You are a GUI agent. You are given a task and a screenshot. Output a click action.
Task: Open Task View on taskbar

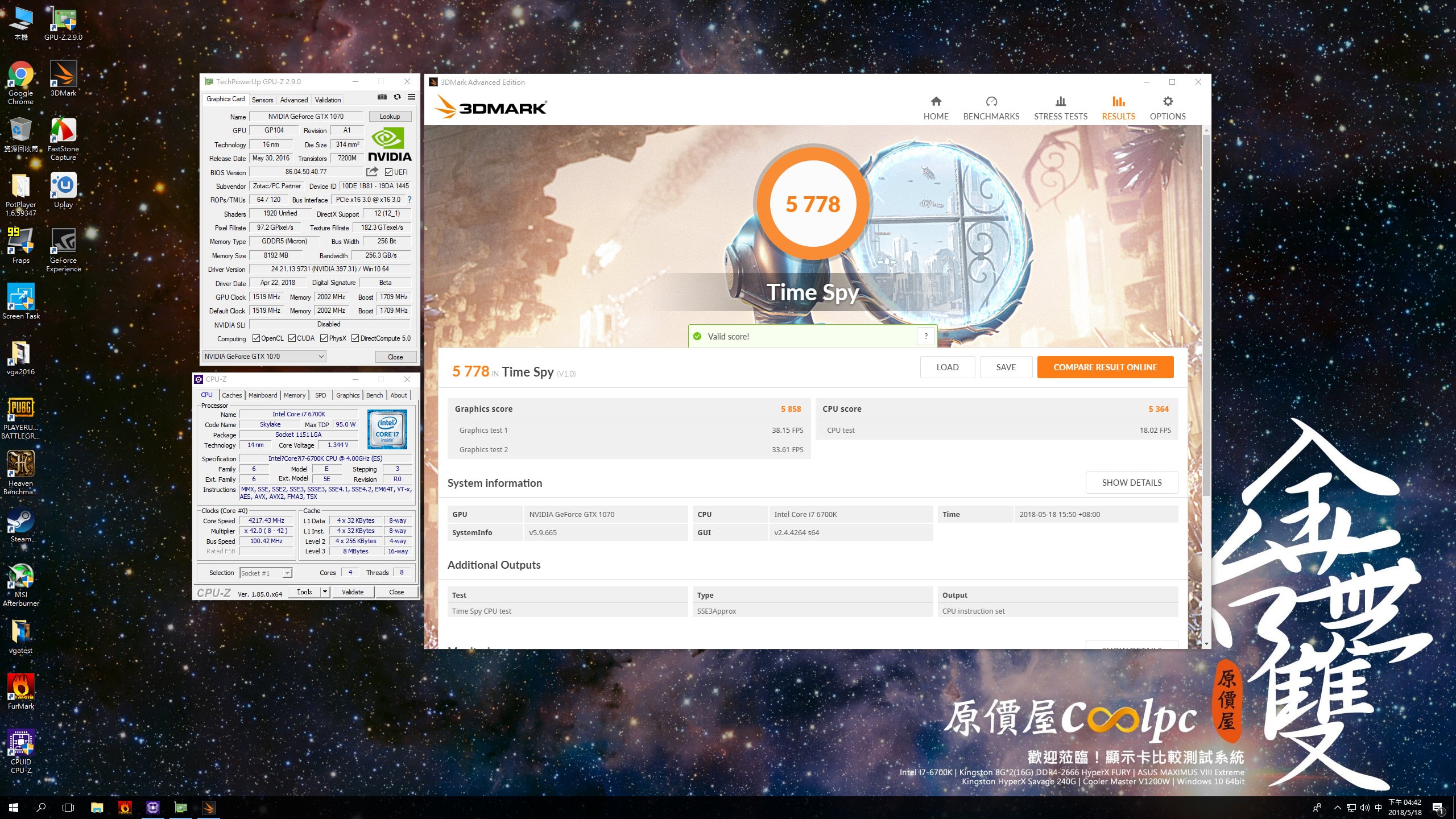[x=68, y=808]
